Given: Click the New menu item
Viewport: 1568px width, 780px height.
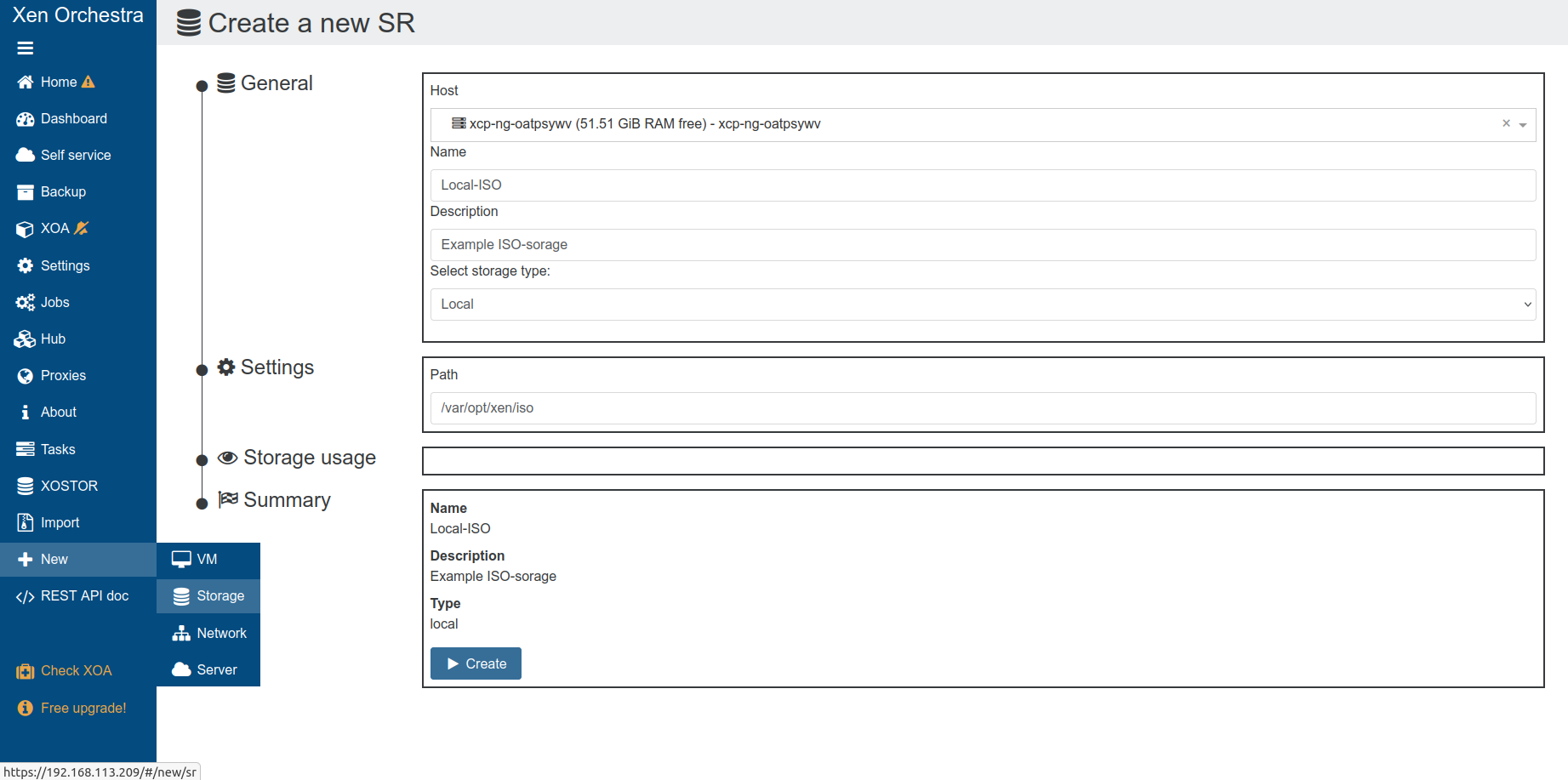Looking at the screenshot, I should click(x=78, y=560).
